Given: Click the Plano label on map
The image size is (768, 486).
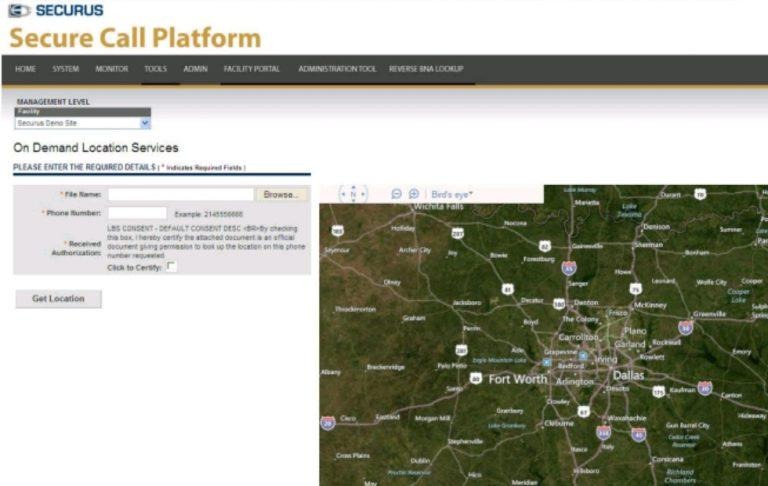Looking at the screenshot, I should (635, 331).
